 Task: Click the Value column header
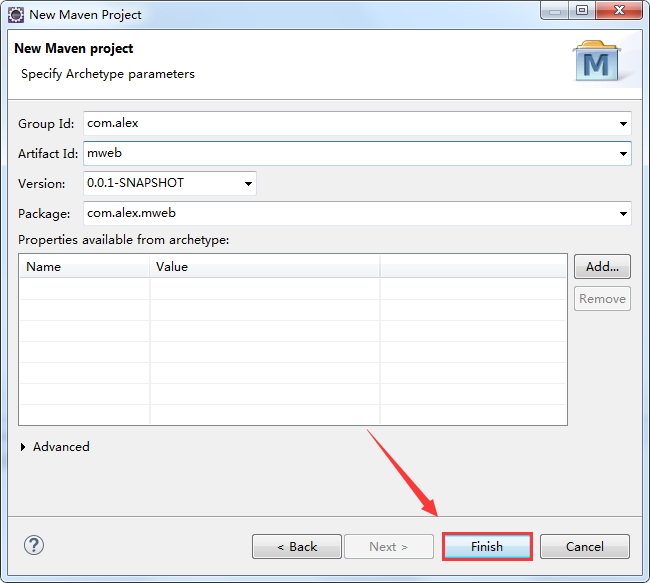[264, 267]
